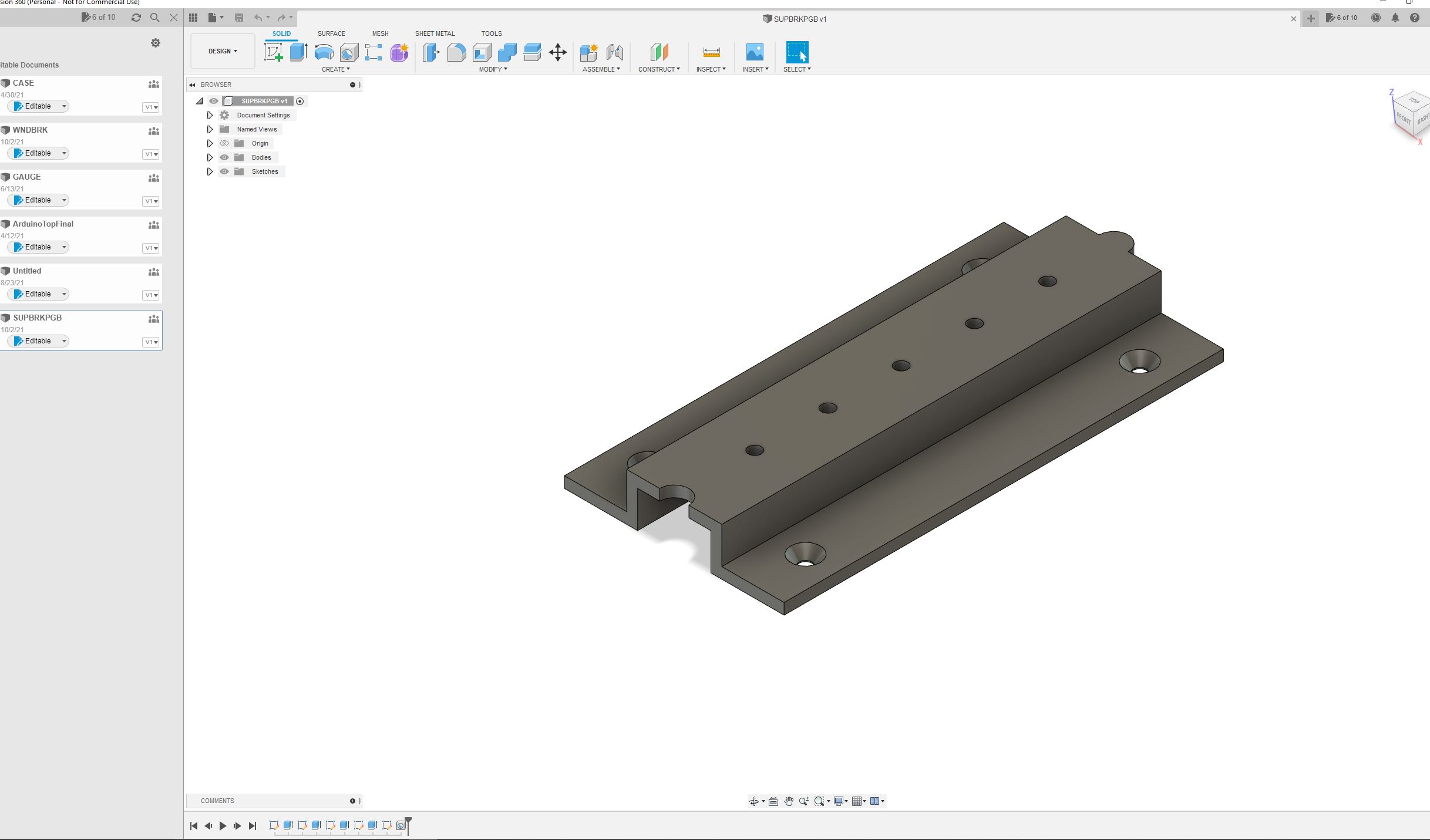This screenshot has width=1430, height=840.
Task: Switch to the TOOLS tab
Action: tap(492, 33)
